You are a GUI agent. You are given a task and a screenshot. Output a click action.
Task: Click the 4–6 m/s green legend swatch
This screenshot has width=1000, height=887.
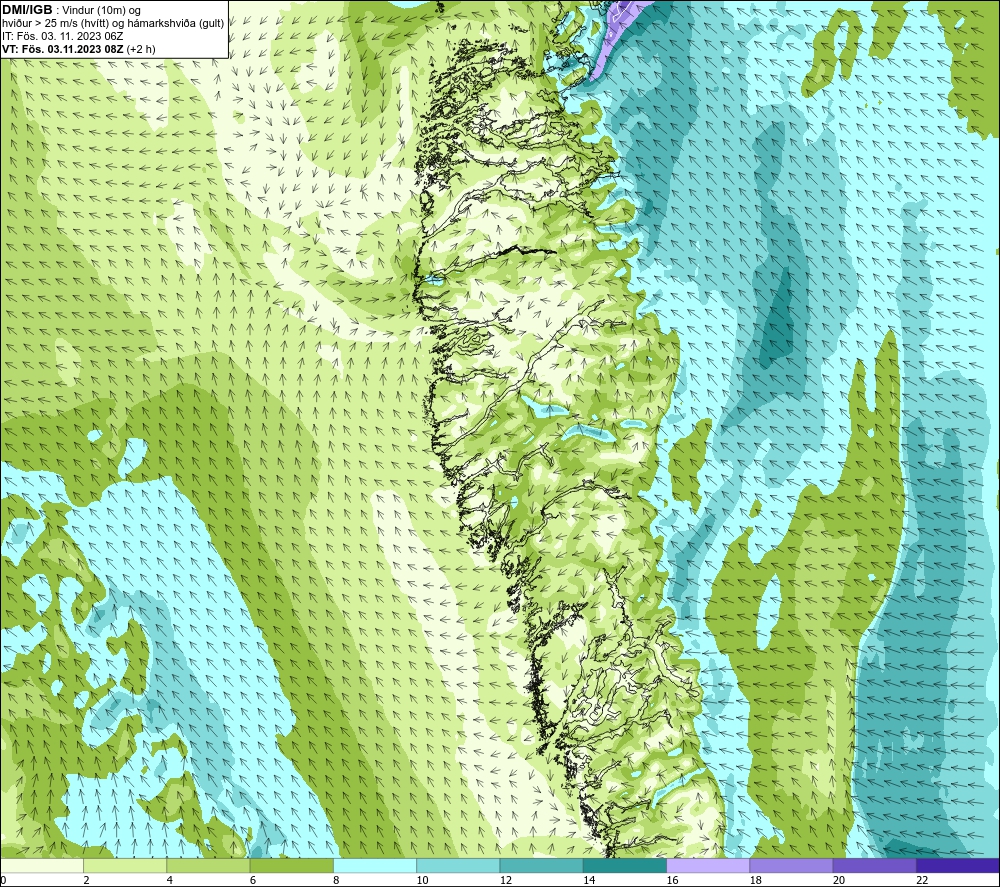coord(209,865)
